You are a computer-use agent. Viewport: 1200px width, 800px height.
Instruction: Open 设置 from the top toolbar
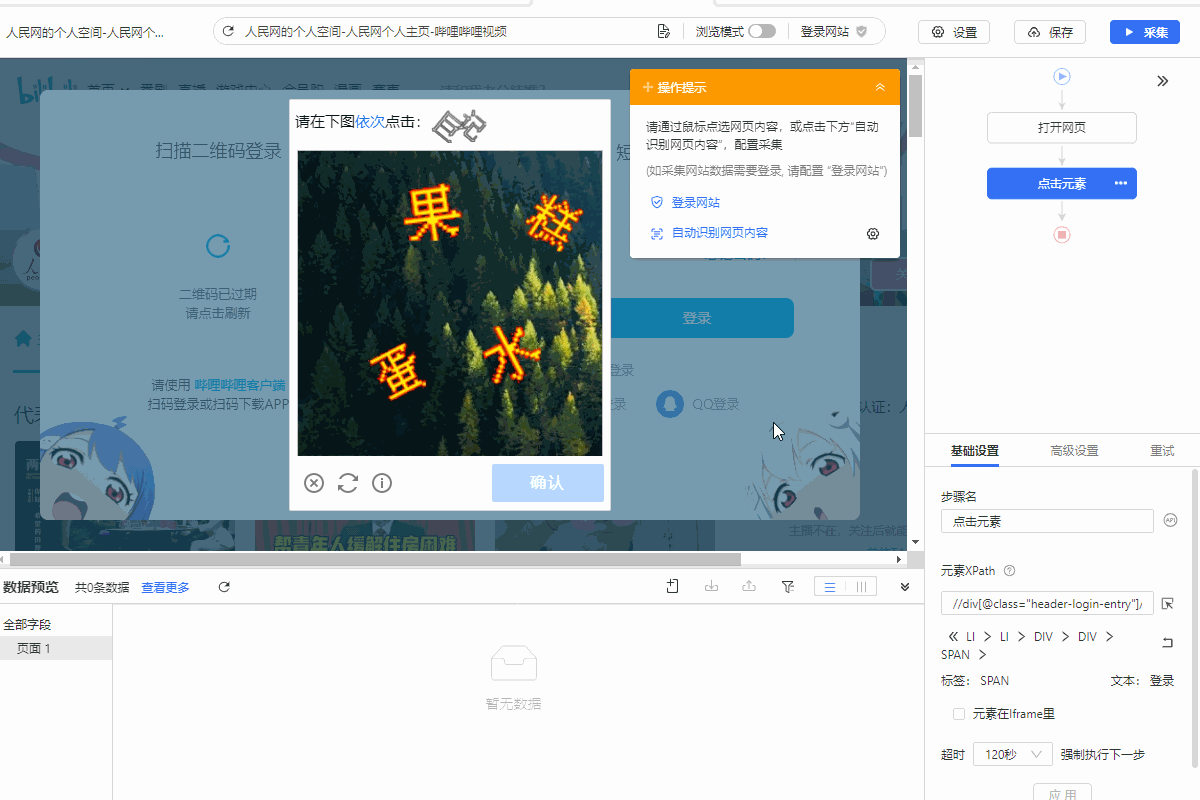[954, 32]
